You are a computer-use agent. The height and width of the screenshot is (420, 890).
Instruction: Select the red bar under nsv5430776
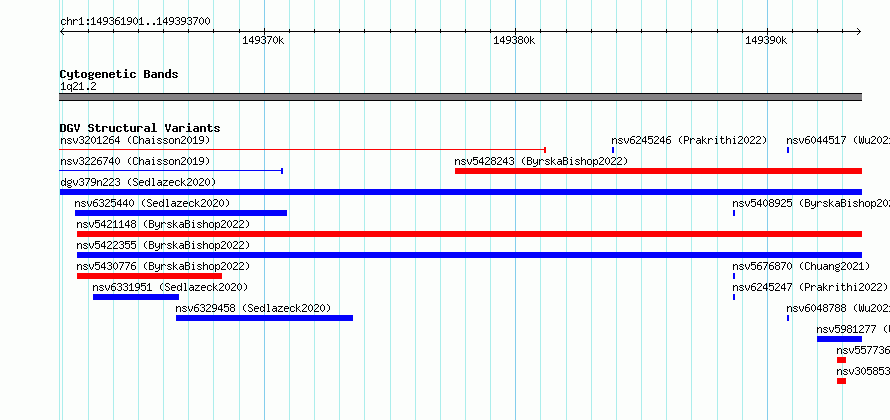pos(149,276)
